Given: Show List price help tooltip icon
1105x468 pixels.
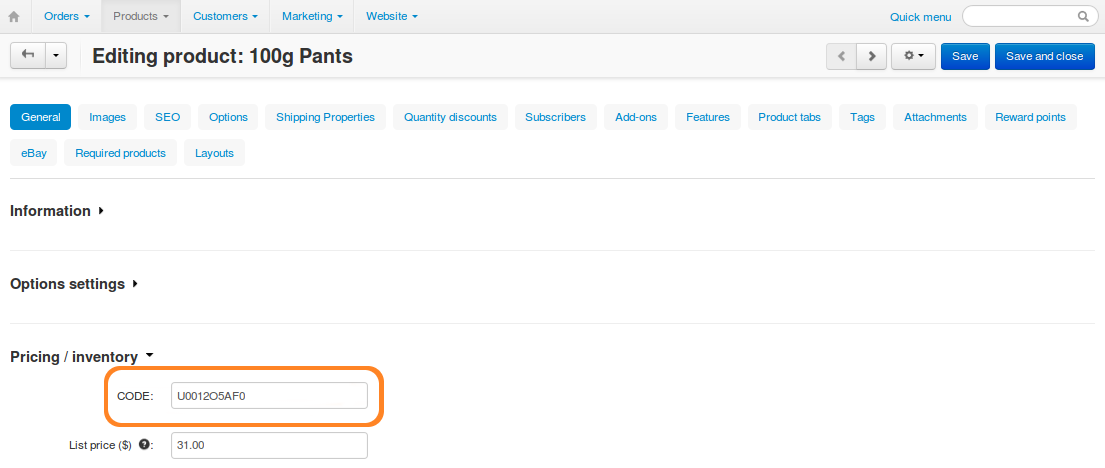Looking at the screenshot, I should point(144,445).
